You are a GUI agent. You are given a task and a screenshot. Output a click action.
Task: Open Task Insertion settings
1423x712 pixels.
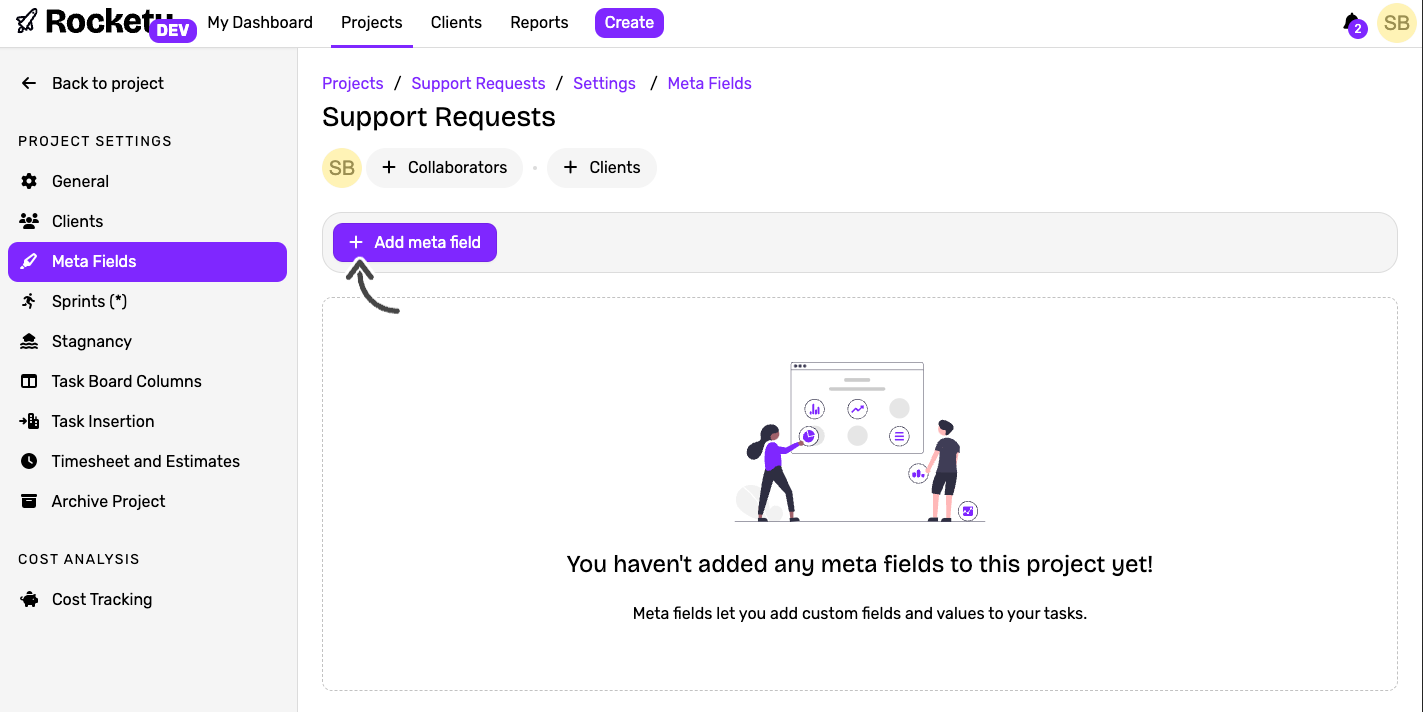(147, 421)
